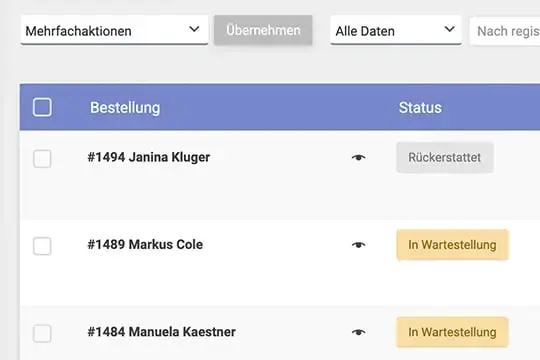Viewport: 540px width, 360px height.
Task: Click the chevron arrow of Mehrfachaktionen
Action: pyautogui.click(x=194, y=29)
